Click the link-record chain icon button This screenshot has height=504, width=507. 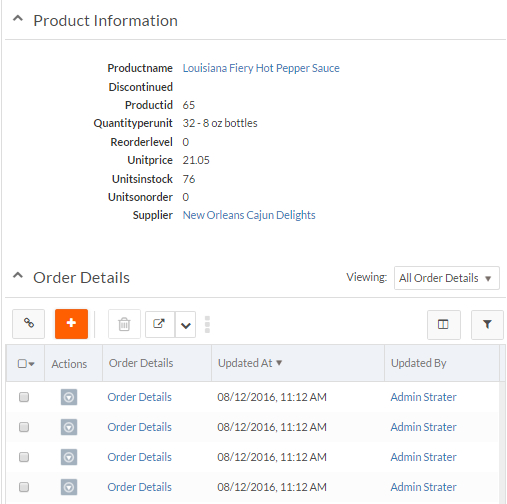[28, 324]
